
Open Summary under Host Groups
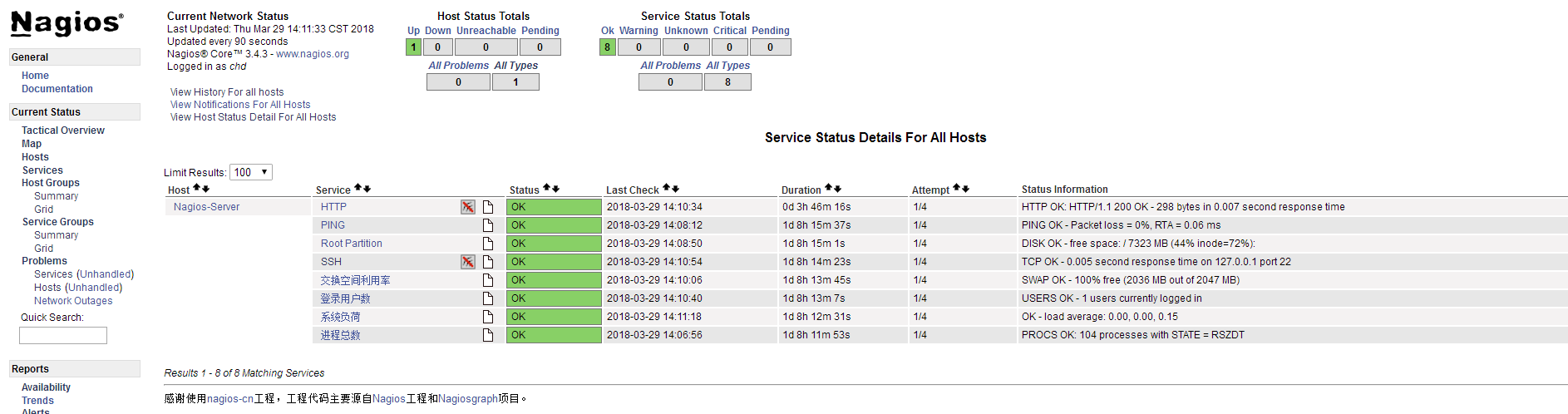click(56, 196)
